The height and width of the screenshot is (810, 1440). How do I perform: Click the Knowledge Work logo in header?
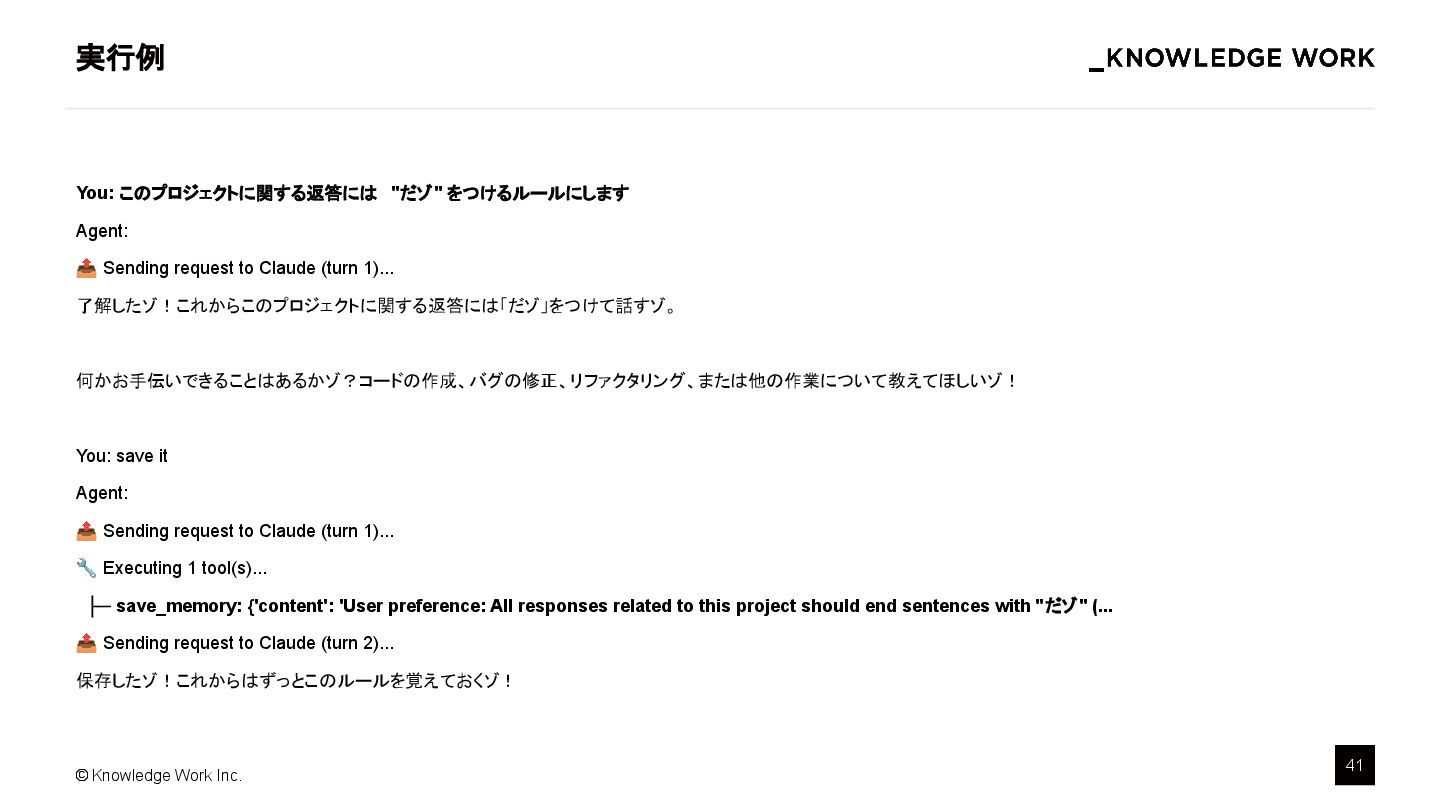tap(1232, 59)
